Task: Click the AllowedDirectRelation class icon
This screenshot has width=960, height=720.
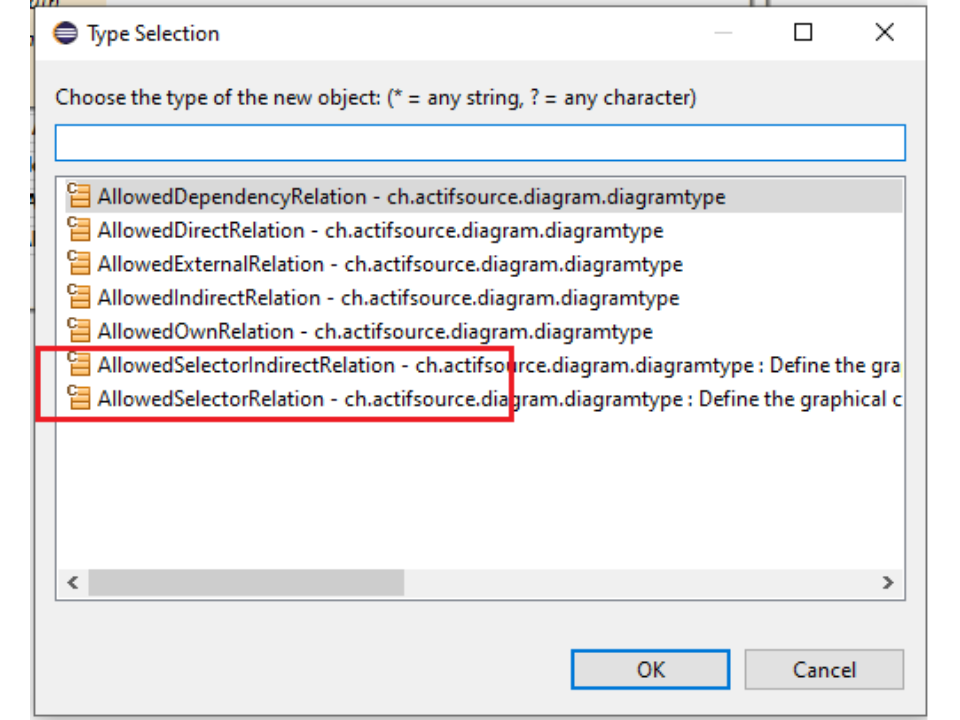Action: point(79,230)
